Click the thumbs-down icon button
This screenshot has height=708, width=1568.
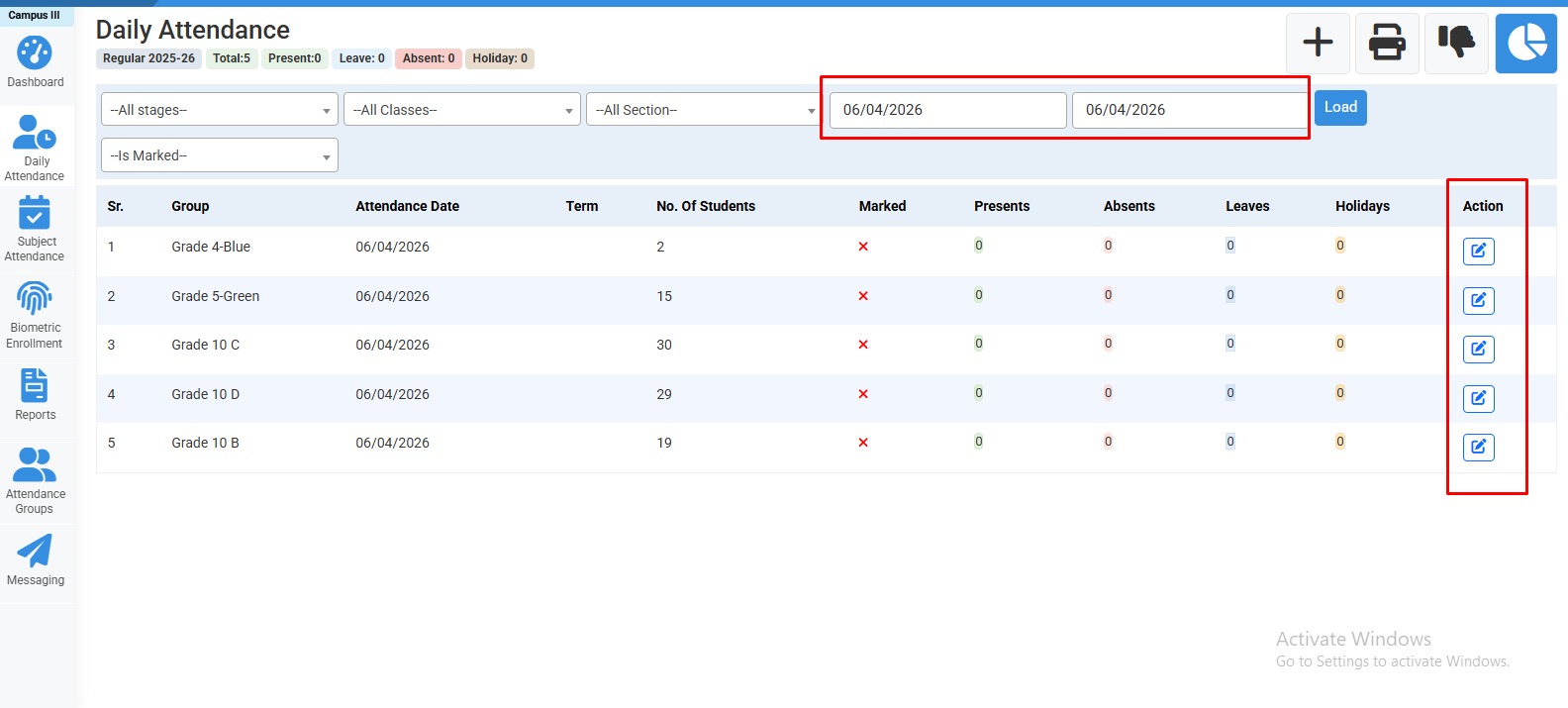coord(1456,43)
